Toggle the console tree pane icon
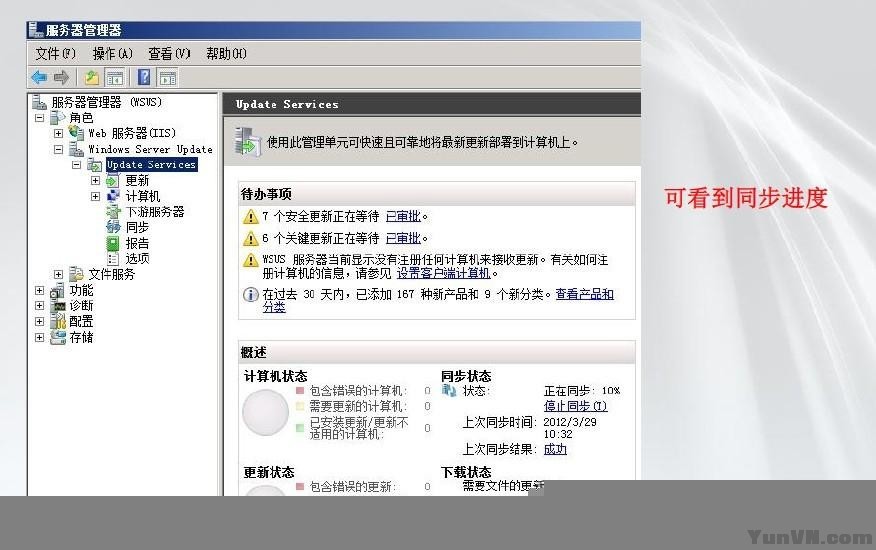Viewport: 876px width, 550px height. point(115,78)
